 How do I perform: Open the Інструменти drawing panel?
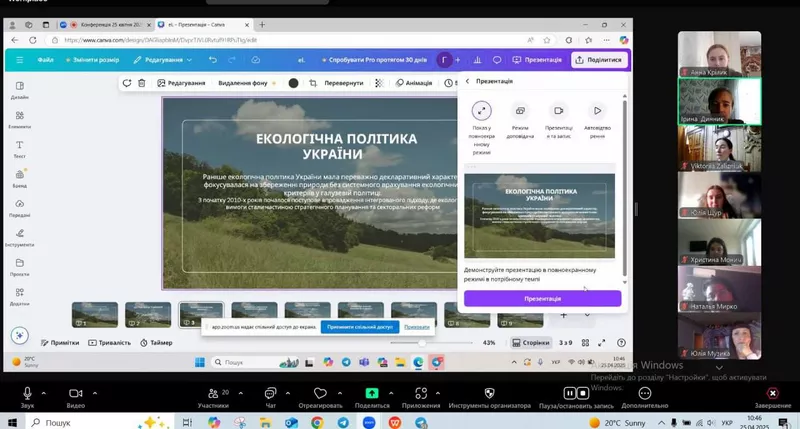point(19,238)
